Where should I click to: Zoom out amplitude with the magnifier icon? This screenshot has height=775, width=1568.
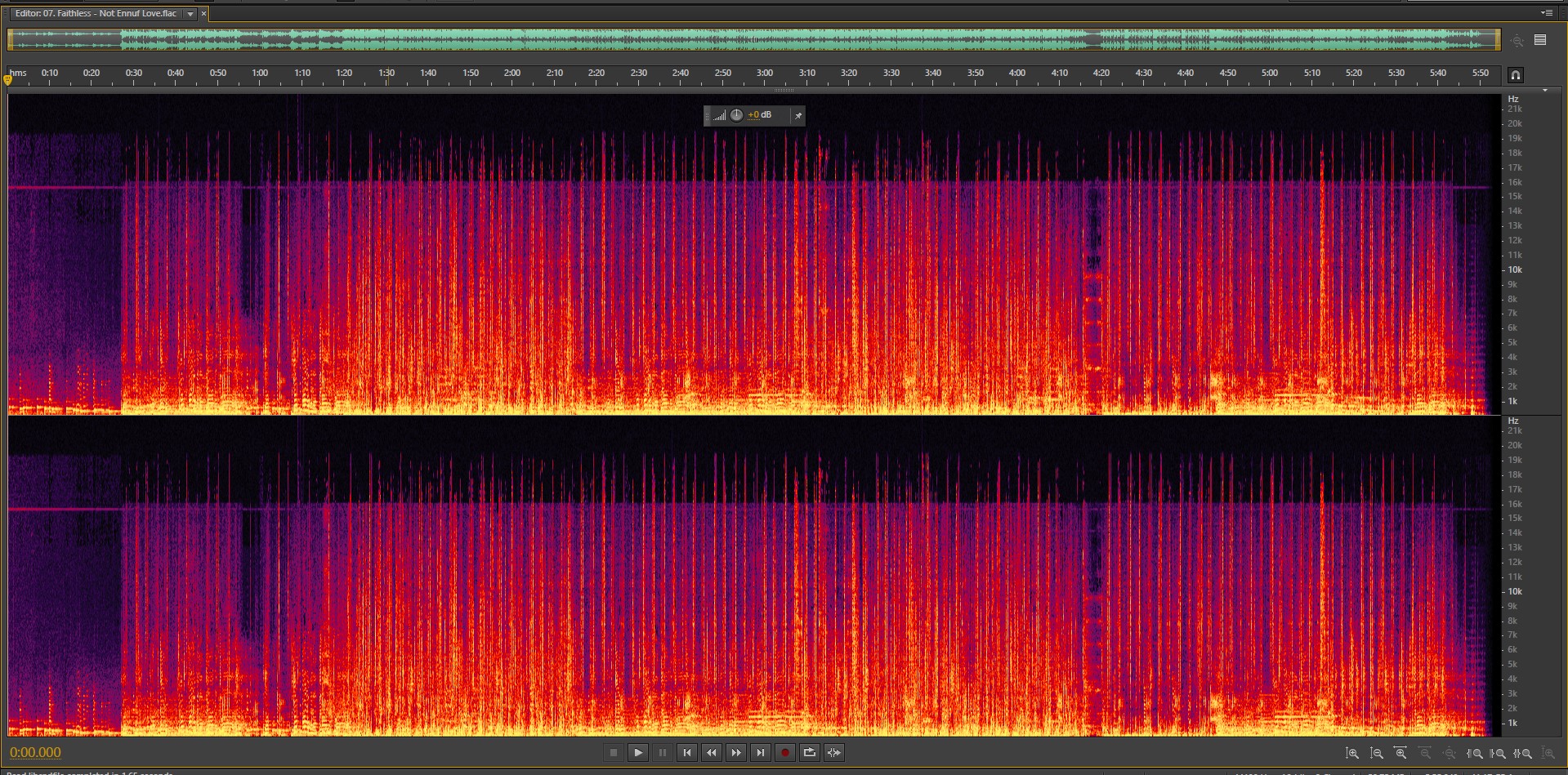pyautogui.click(x=1377, y=754)
